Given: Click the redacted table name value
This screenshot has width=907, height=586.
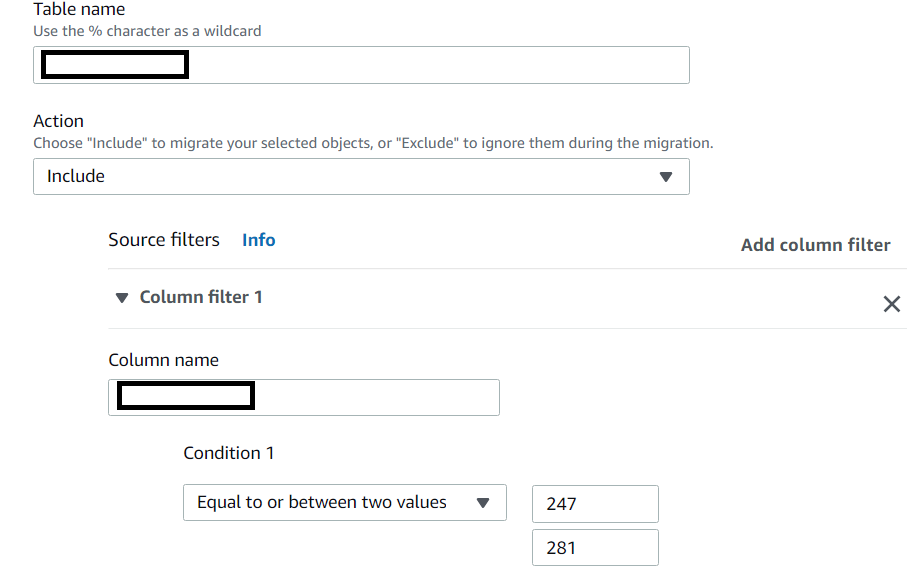Looking at the screenshot, I should (115, 66).
